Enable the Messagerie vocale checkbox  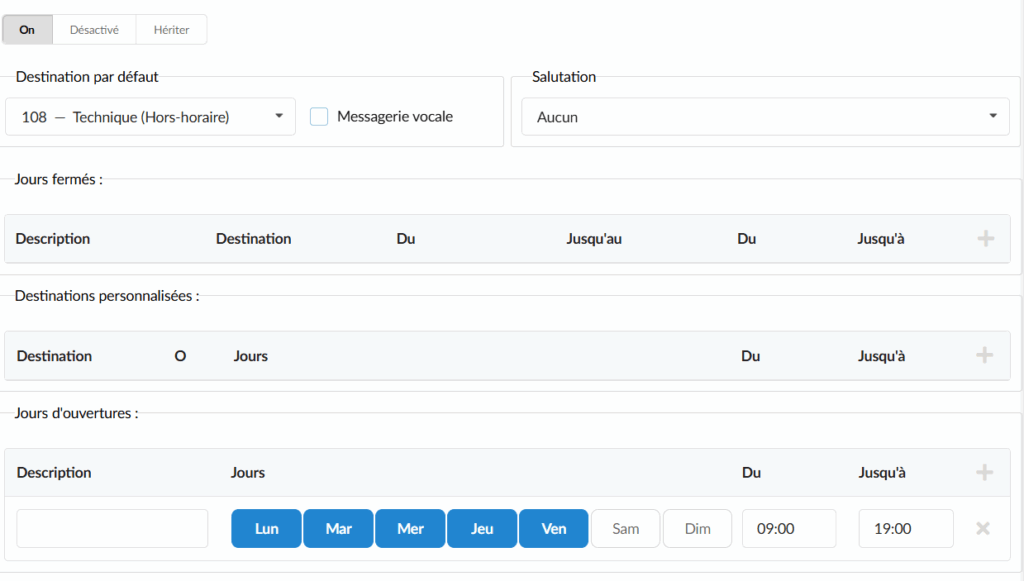[x=319, y=117]
